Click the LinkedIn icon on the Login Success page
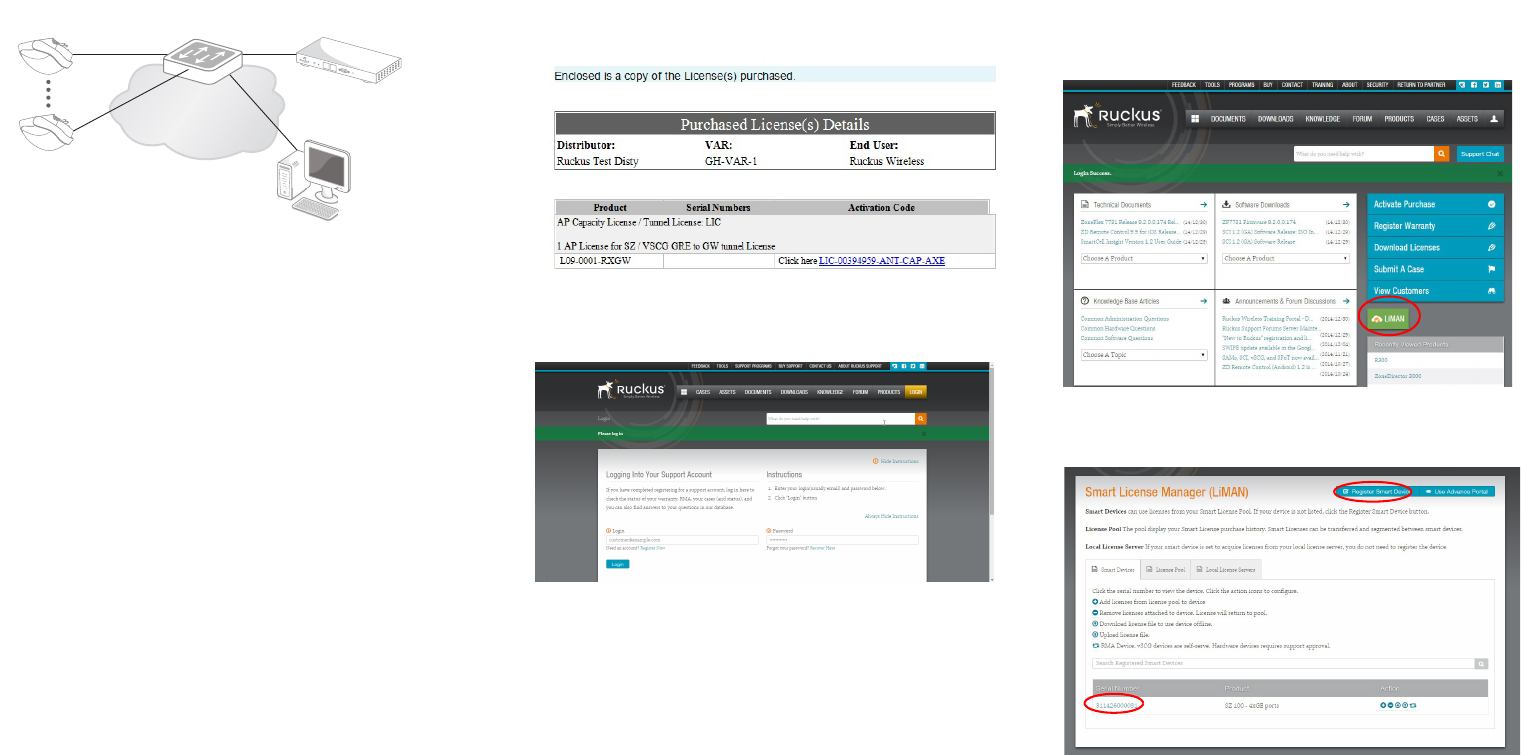Screen dimensions: 1521x755 point(1497,86)
